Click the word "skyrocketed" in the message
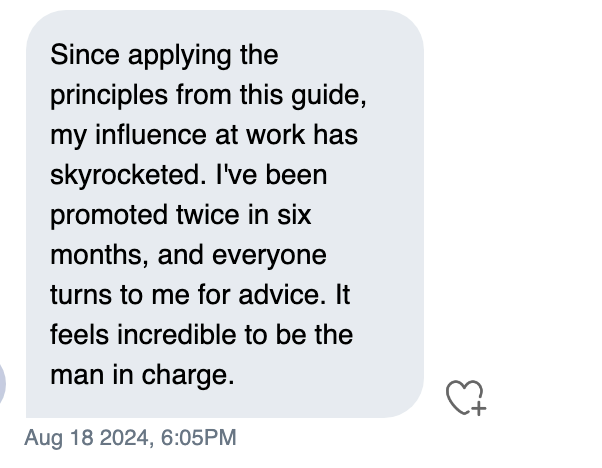 pyautogui.click(x=126, y=175)
